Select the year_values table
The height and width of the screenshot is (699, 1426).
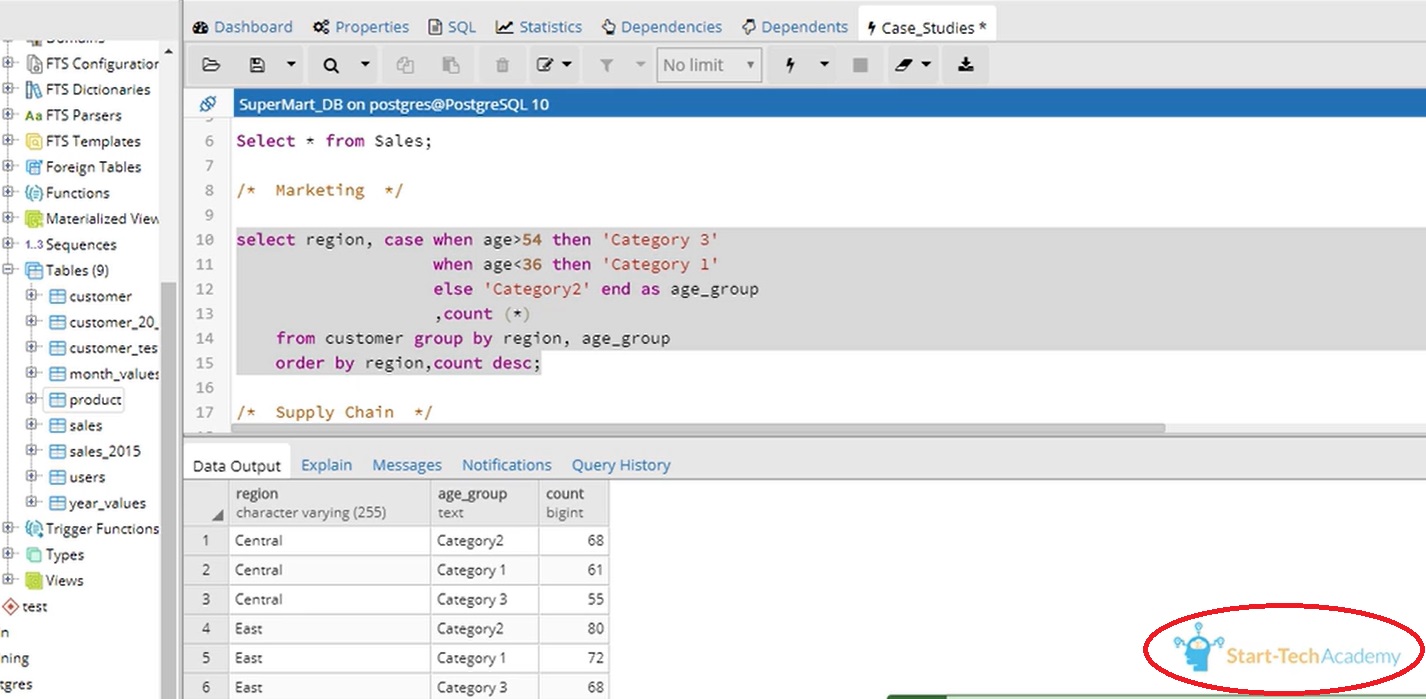coord(107,503)
